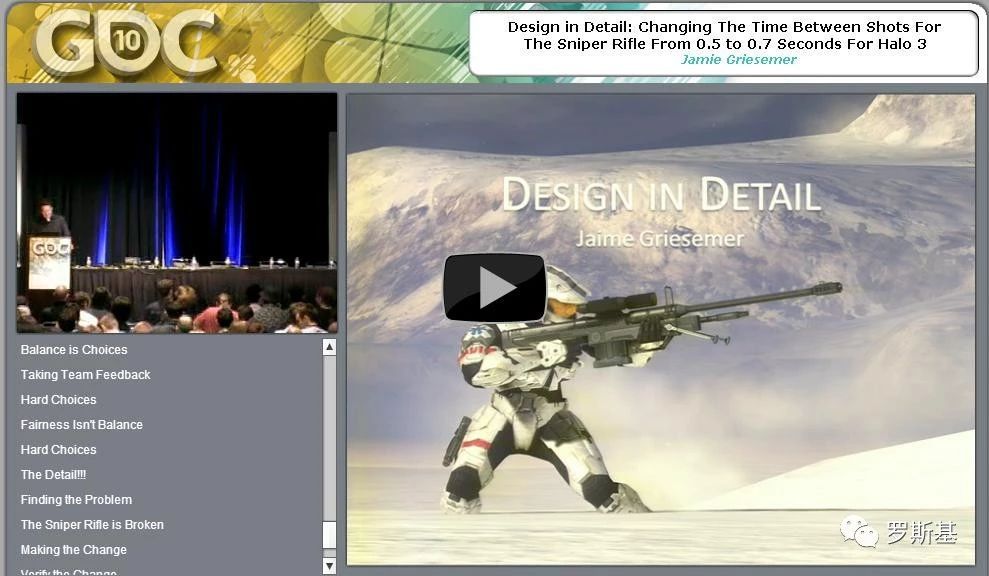Go to Fairness Isn't Balance chapter

click(x=81, y=425)
